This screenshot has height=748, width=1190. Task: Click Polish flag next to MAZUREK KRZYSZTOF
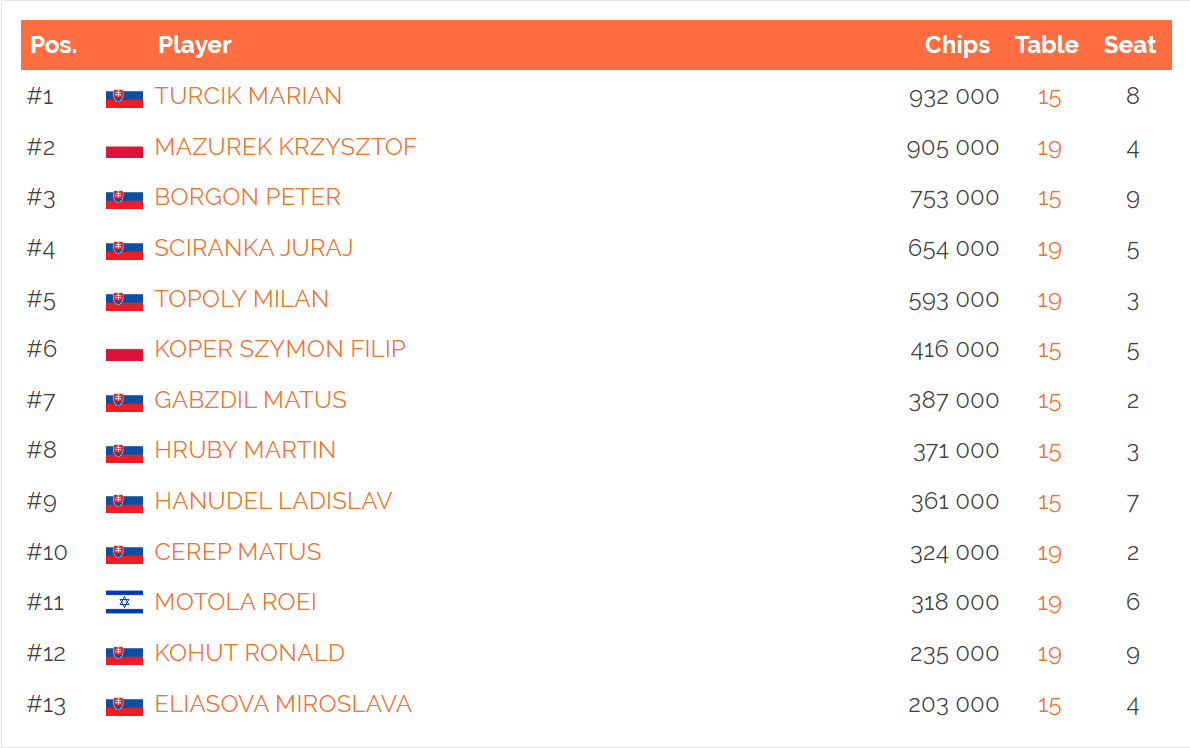[x=124, y=149]
